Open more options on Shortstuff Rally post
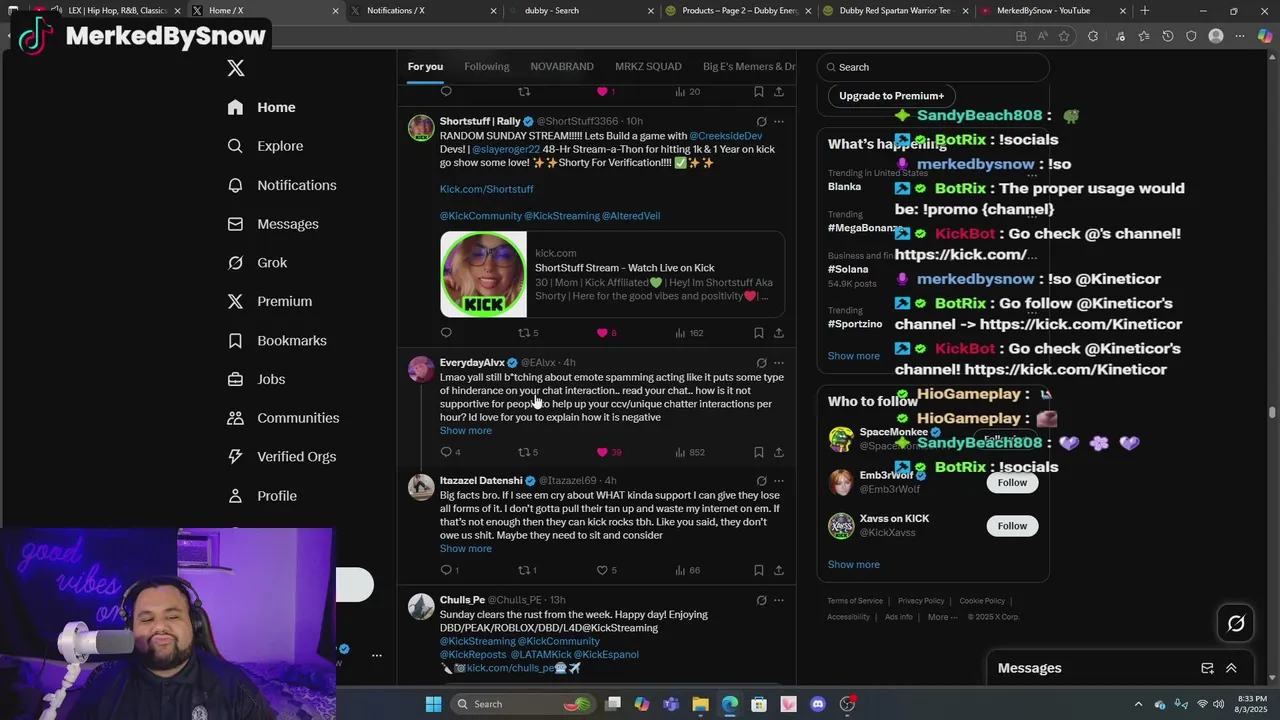This screenshot has width=1280, height=720. (779, 122)
